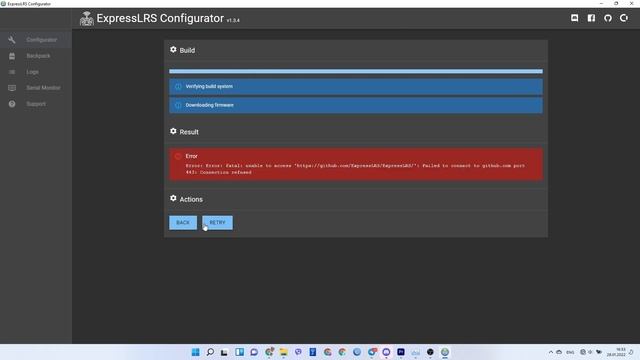This screenshot has height=360, width=640.
Task: Click the monitor icon next to Serial Monitor
Action: pos(12,88)
